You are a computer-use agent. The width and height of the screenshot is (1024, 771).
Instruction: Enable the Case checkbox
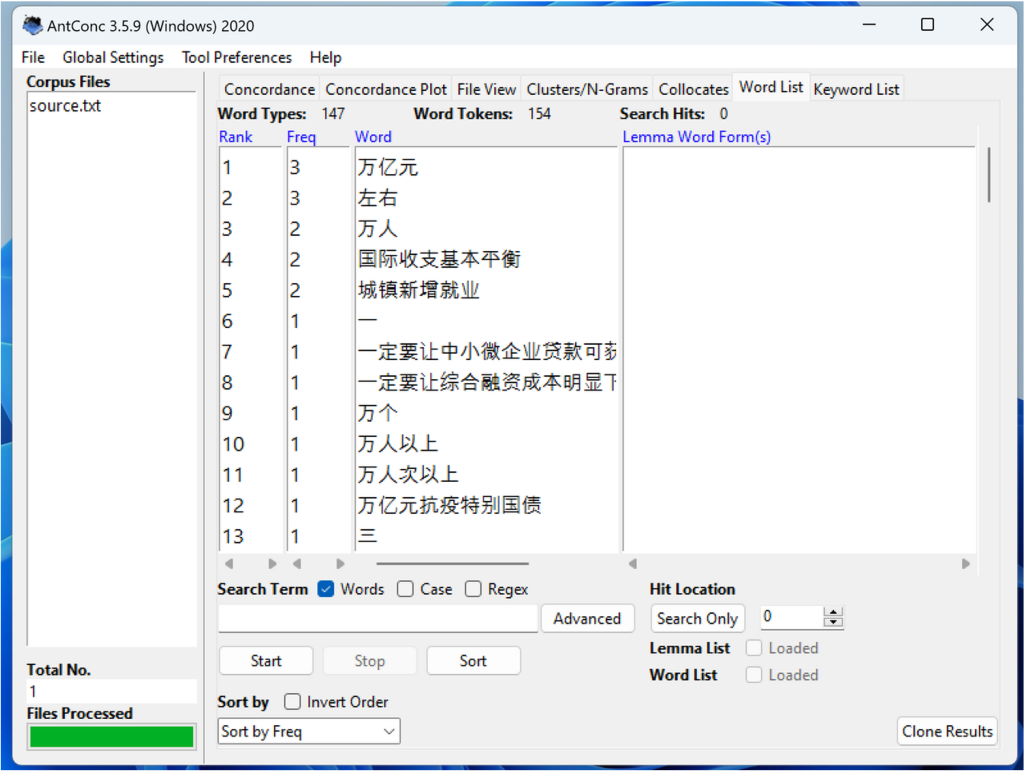coord(405,589)
